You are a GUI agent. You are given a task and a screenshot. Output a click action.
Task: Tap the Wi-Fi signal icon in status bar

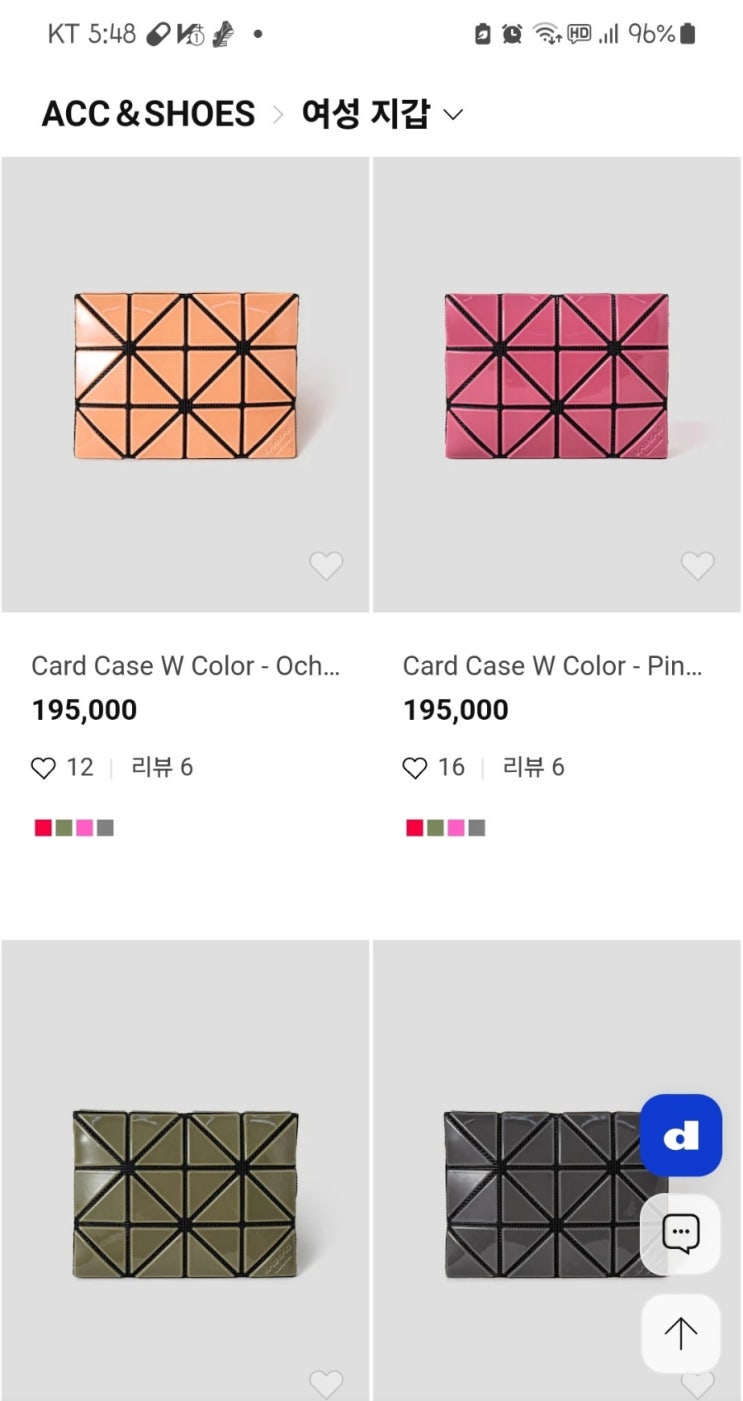[547, 34]
